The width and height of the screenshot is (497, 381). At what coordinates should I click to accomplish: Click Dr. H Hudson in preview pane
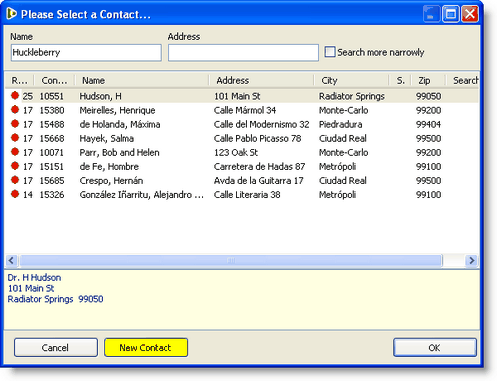(34, 278)
